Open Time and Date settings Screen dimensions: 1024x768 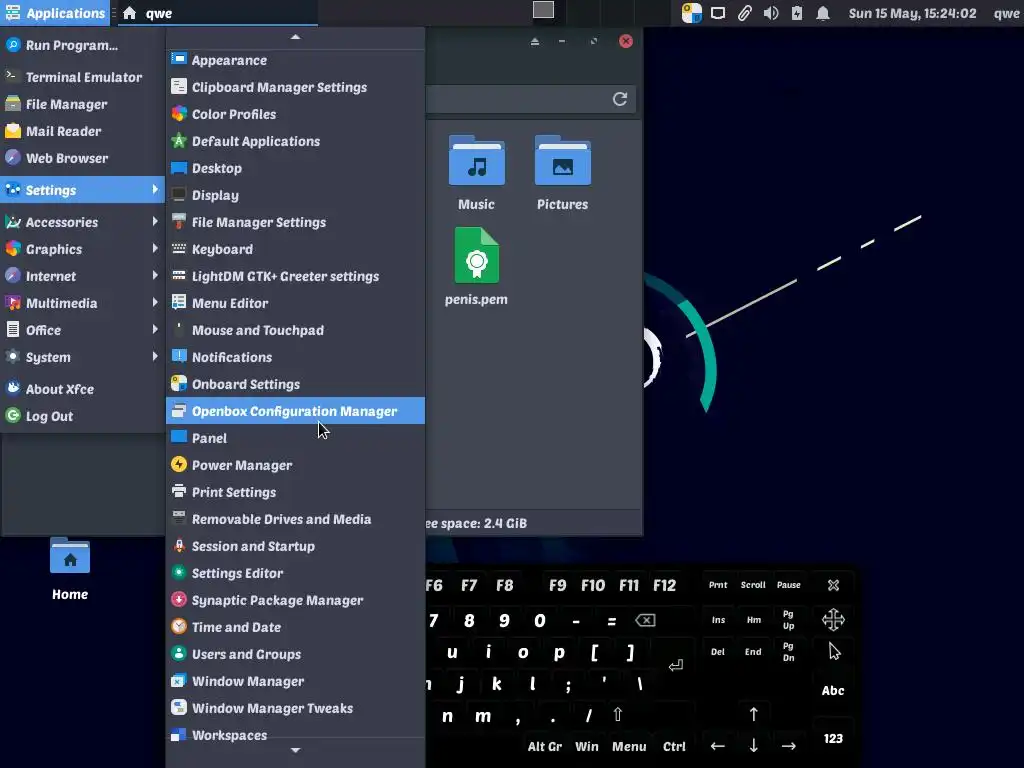click(295, 627)
